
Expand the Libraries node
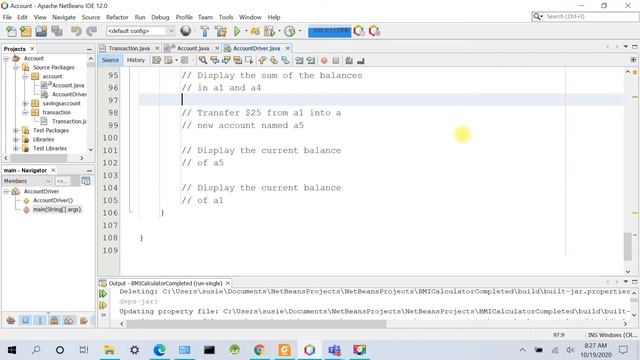coord(16,139)
